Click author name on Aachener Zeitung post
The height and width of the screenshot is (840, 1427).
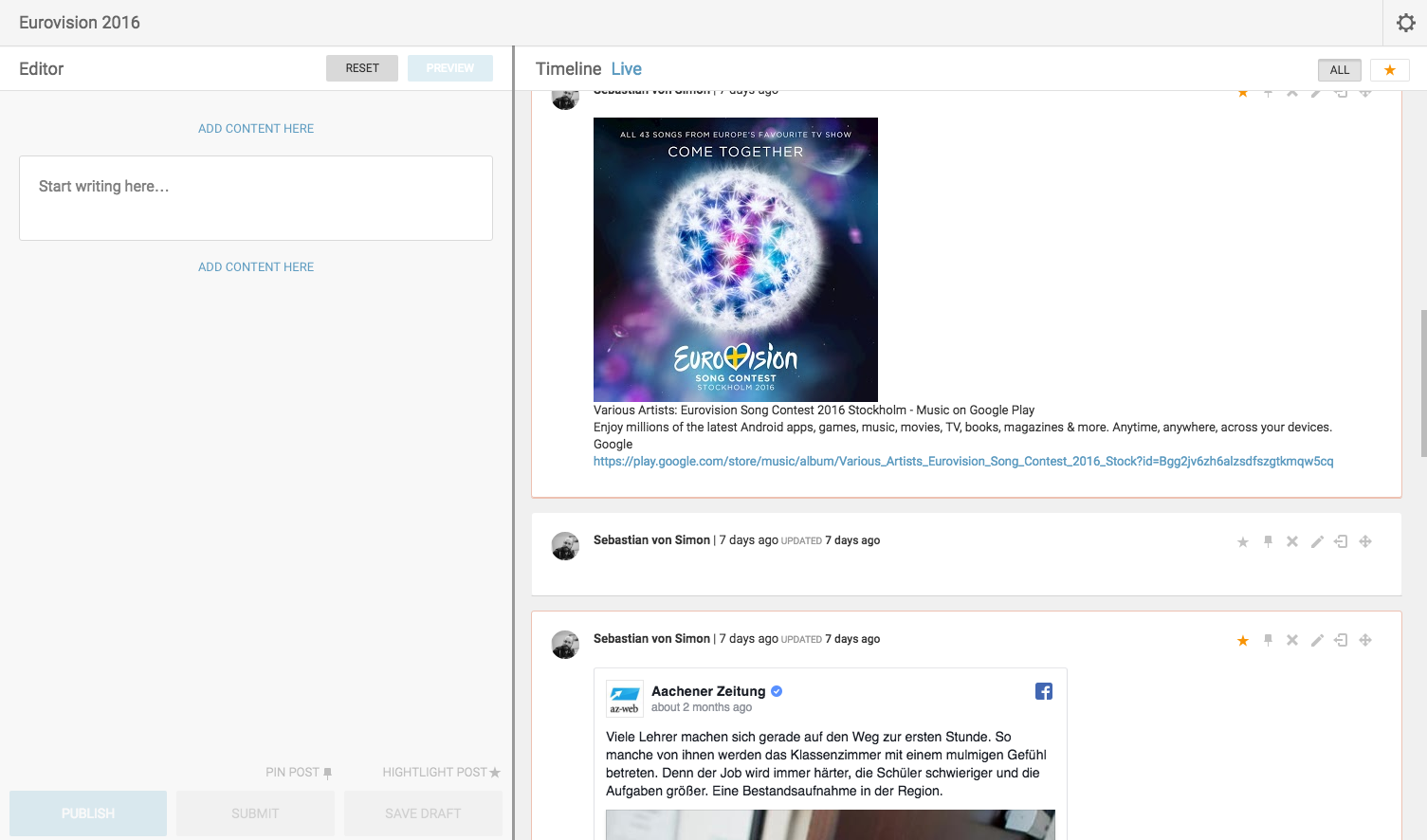click(x=651, y=639)
